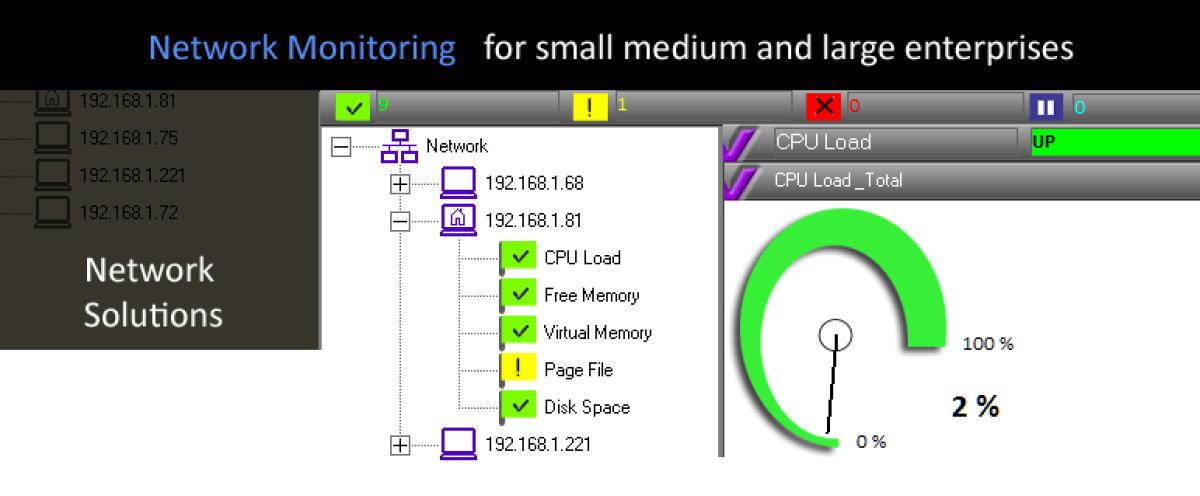
Task: Click the yellow Page File warning icon
Action: 518,369
